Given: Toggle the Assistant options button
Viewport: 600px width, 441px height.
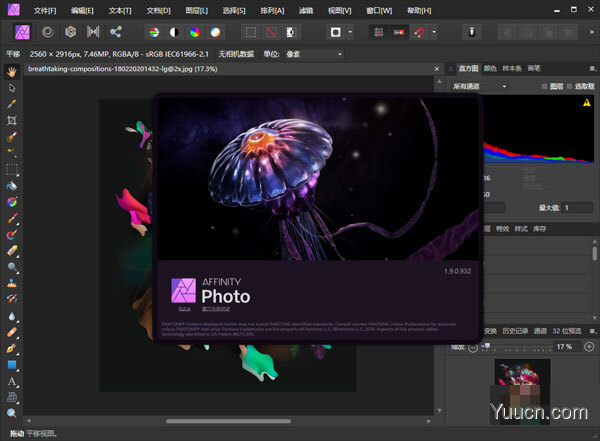Looking at the screenshot, I should [x=472, y=33].
